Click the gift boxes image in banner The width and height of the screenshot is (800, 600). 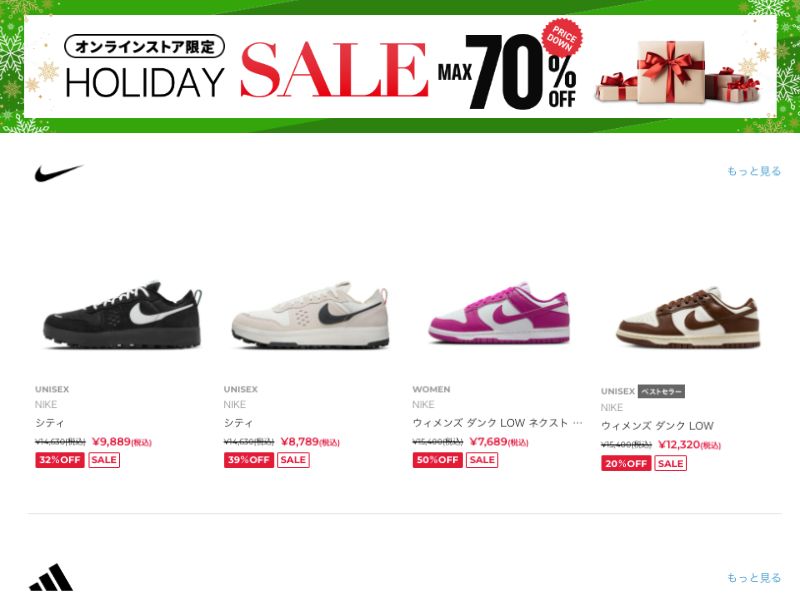[x=678, y=71]
